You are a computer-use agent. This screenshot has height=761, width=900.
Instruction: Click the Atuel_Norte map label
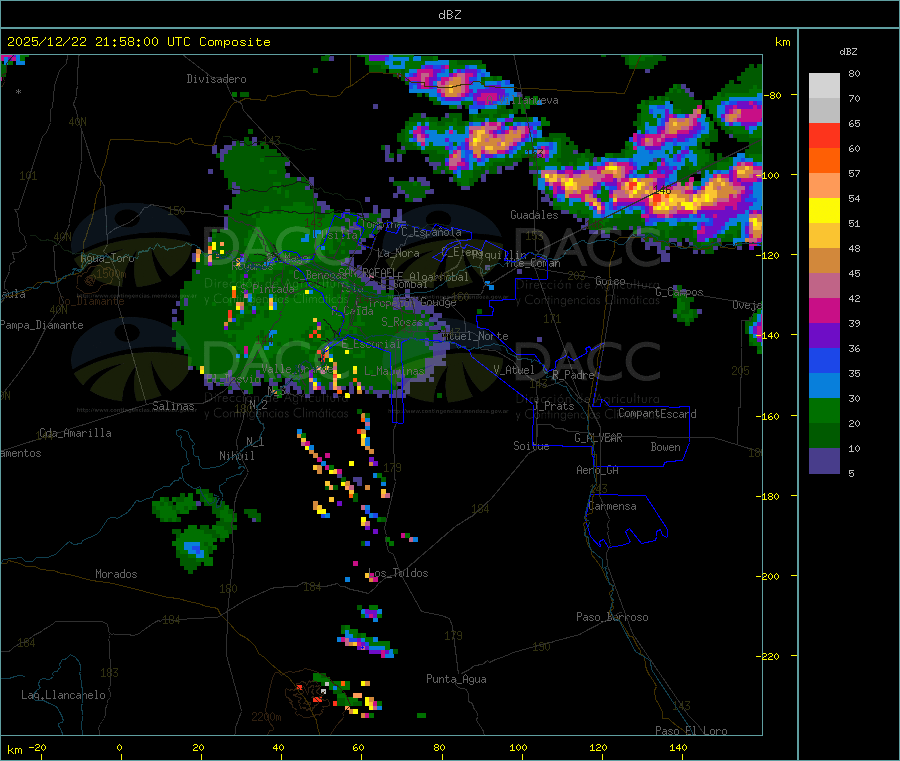pyautogui.click(x=475, y=336)
